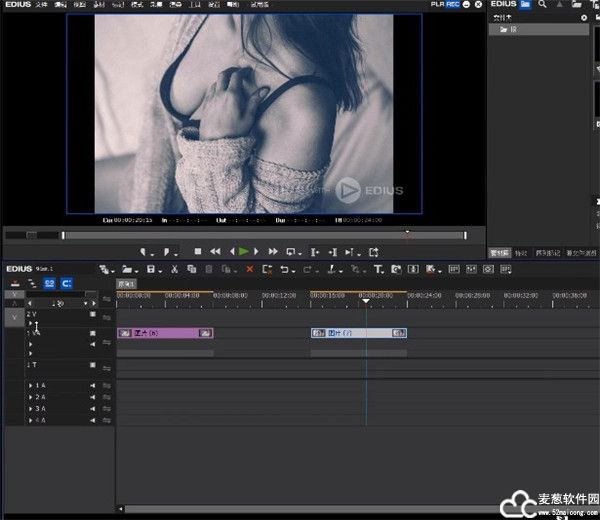Expand audio track 2 A
Image resolution: width=600 pixels, height=520 pixels.
pyautogui.click(x=31, y=397)
